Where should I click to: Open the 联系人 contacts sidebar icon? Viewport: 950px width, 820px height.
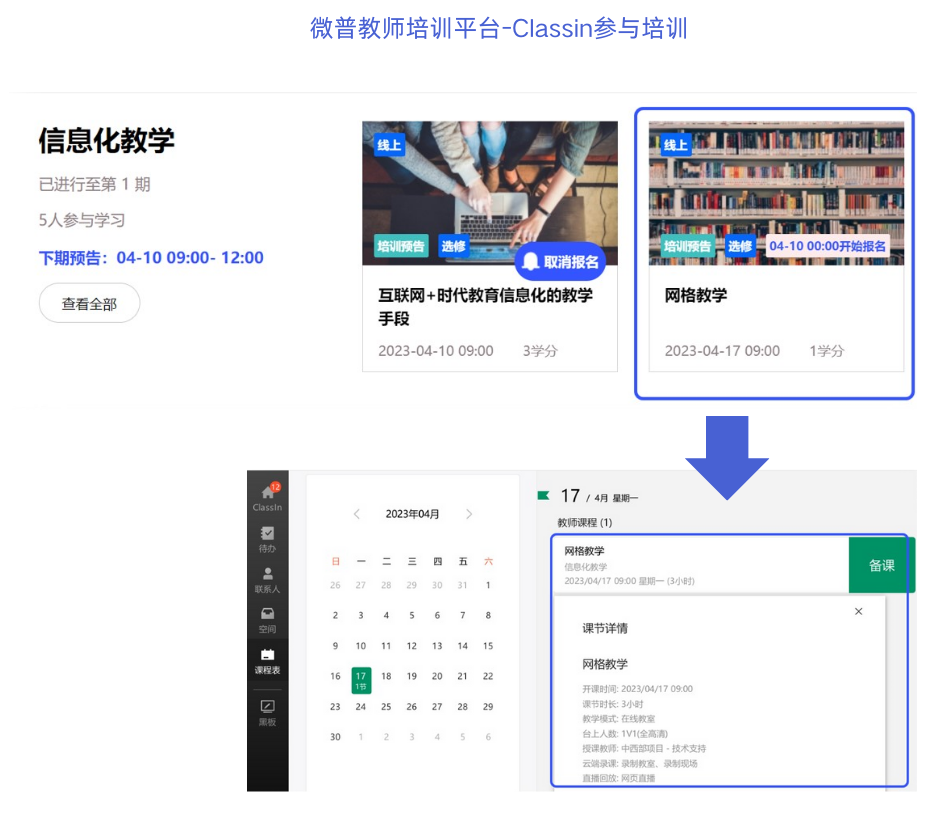pyautogui.click(x=267, y=580)
